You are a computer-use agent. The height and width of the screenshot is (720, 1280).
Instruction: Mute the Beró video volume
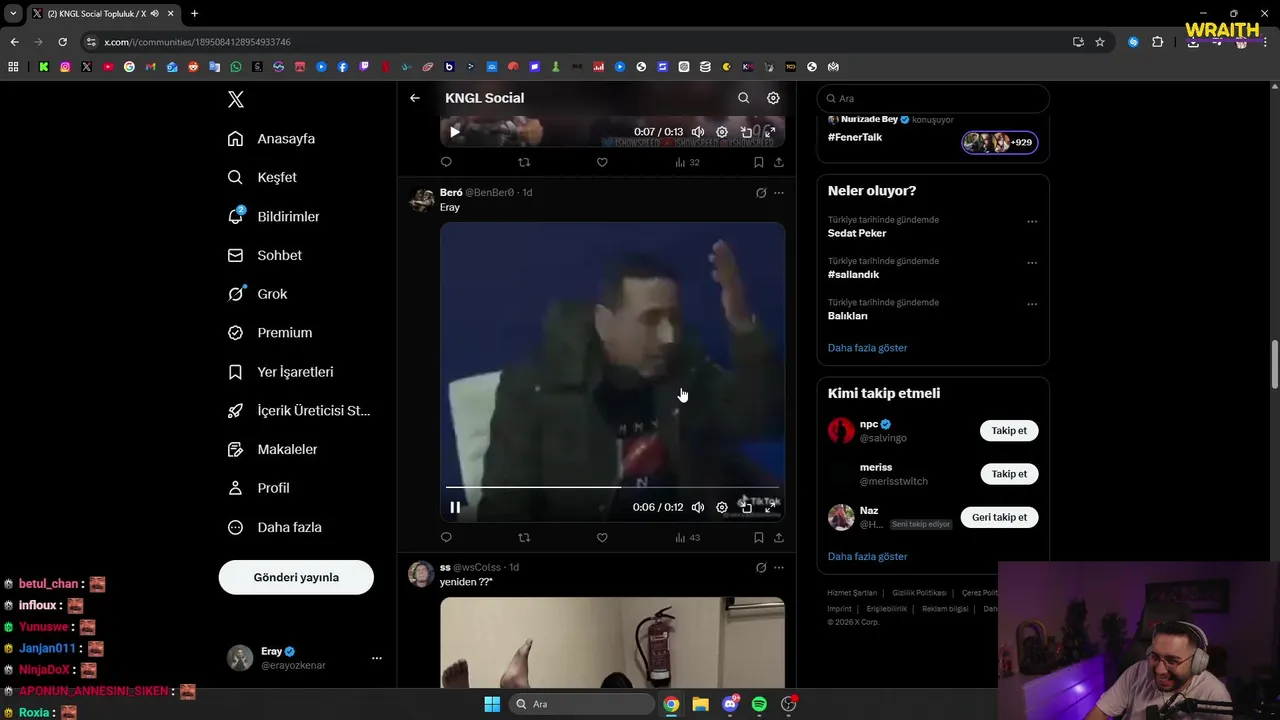(698, 507)
